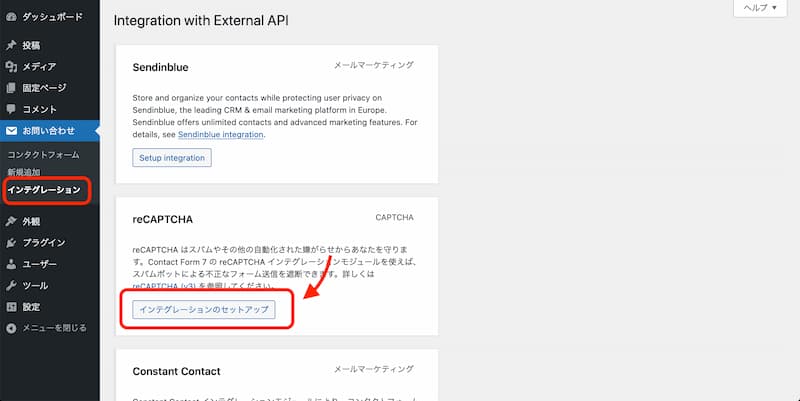The image size is (800, 401).
Task: Click the collapse arrow icon beside メニューを閉じる
Action: tap(11, 328)
